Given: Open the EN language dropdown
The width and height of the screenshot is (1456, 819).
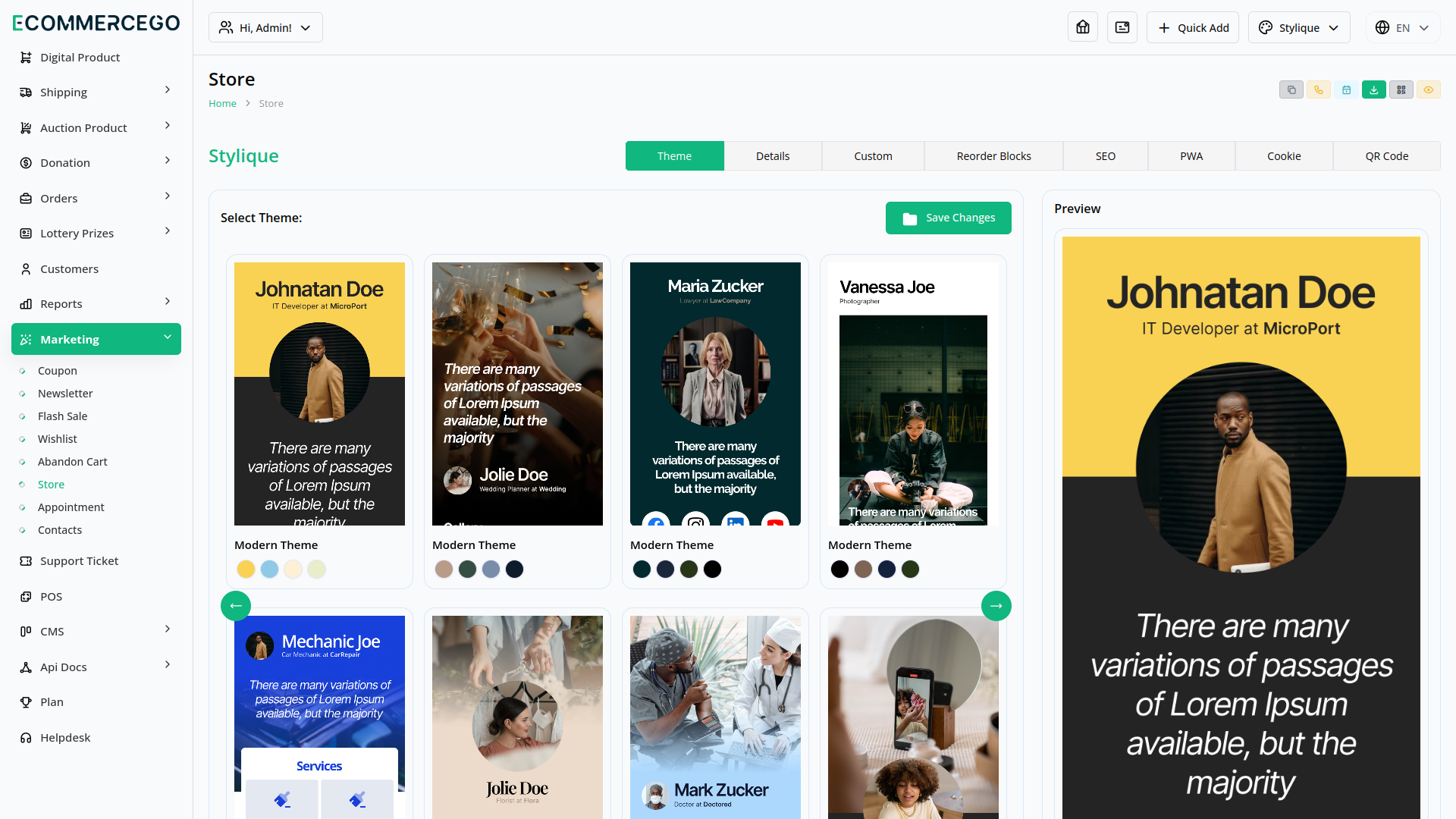Looking at the screenshot, I should pos(1403,27).
